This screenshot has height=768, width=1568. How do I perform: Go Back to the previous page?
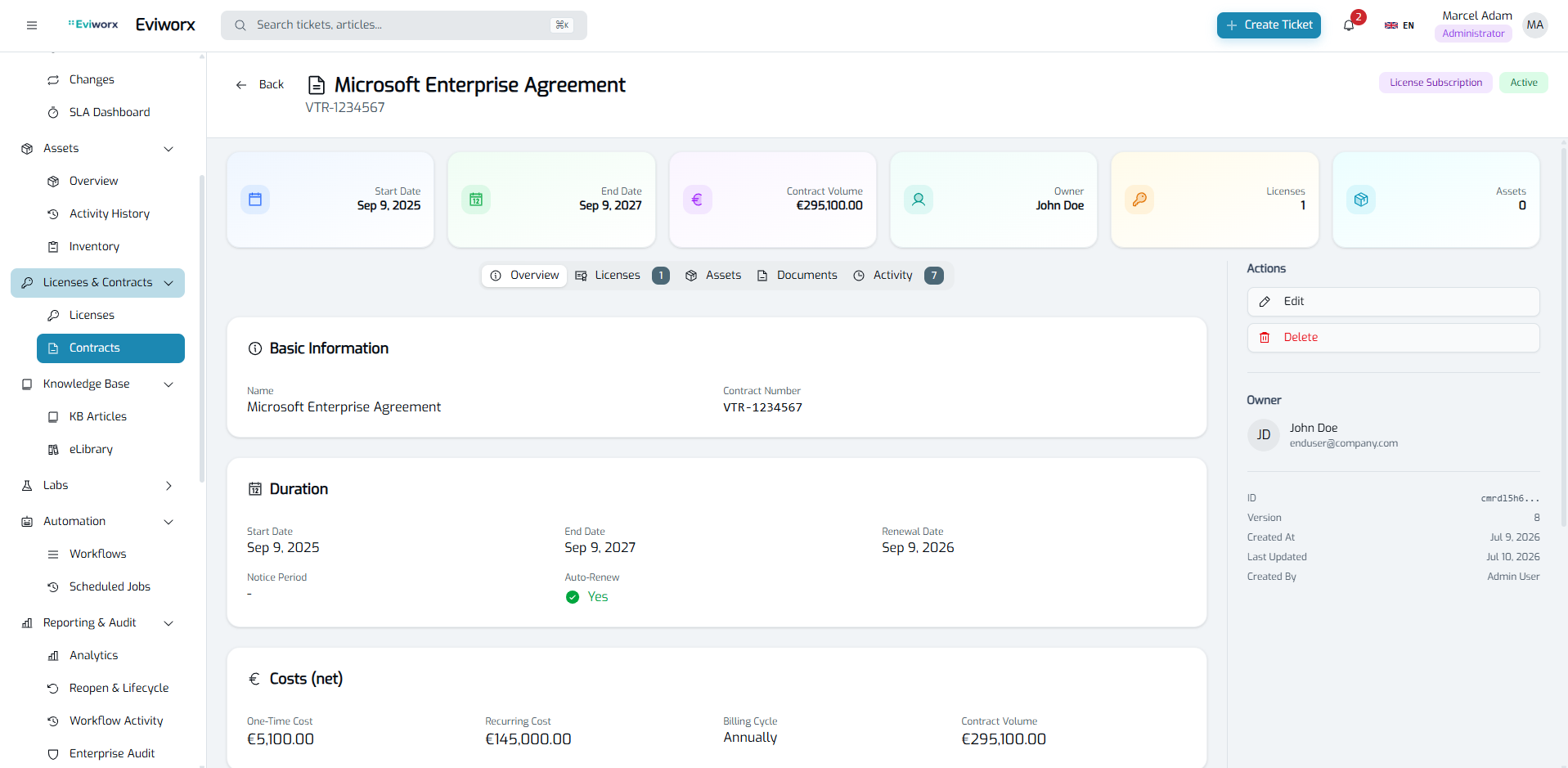pyautogui.click(x=259, y=84)
